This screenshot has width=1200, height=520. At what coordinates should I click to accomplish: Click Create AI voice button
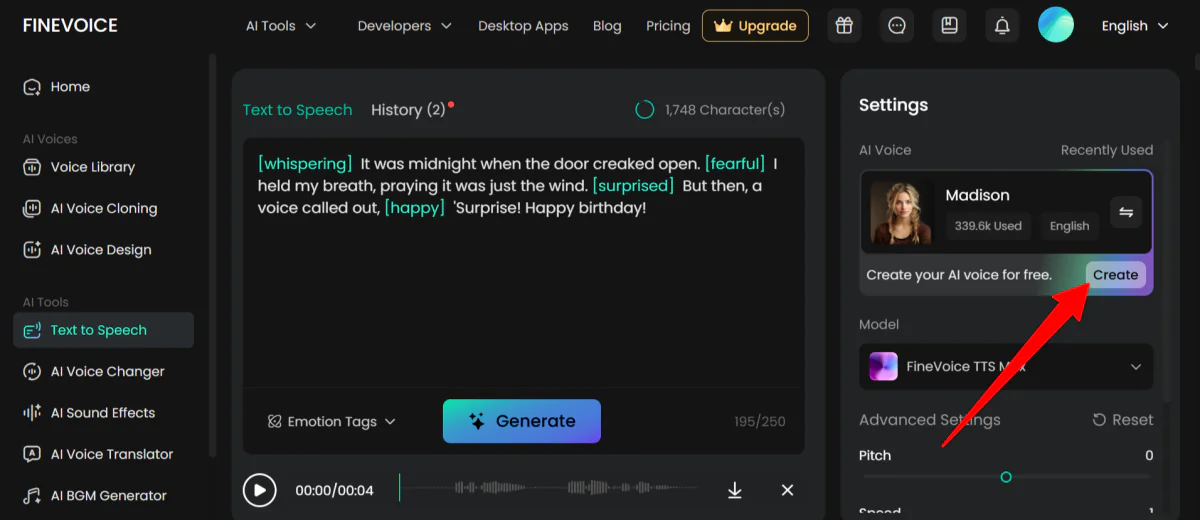click(1115, 275)
